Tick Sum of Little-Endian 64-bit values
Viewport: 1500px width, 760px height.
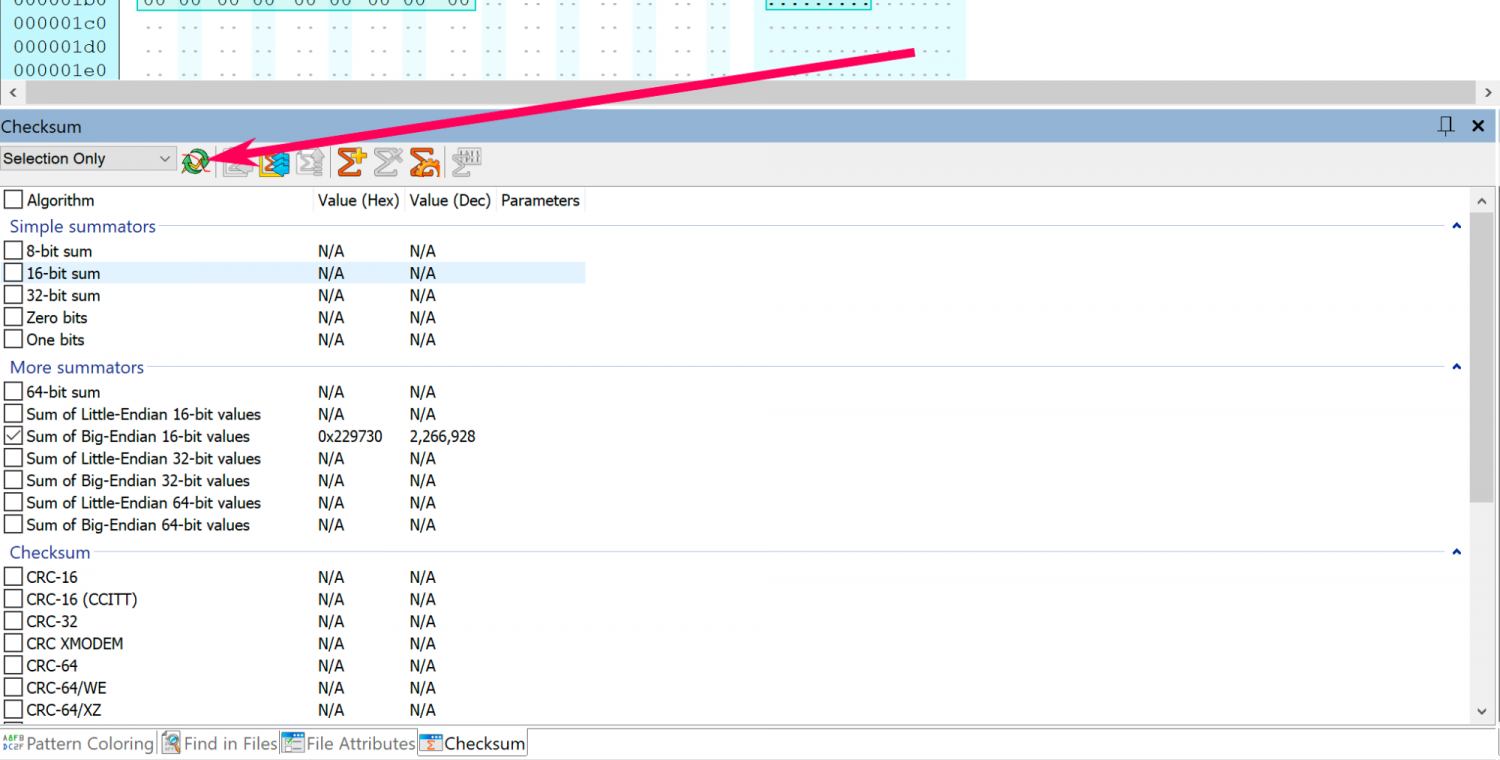click(13, 502)
